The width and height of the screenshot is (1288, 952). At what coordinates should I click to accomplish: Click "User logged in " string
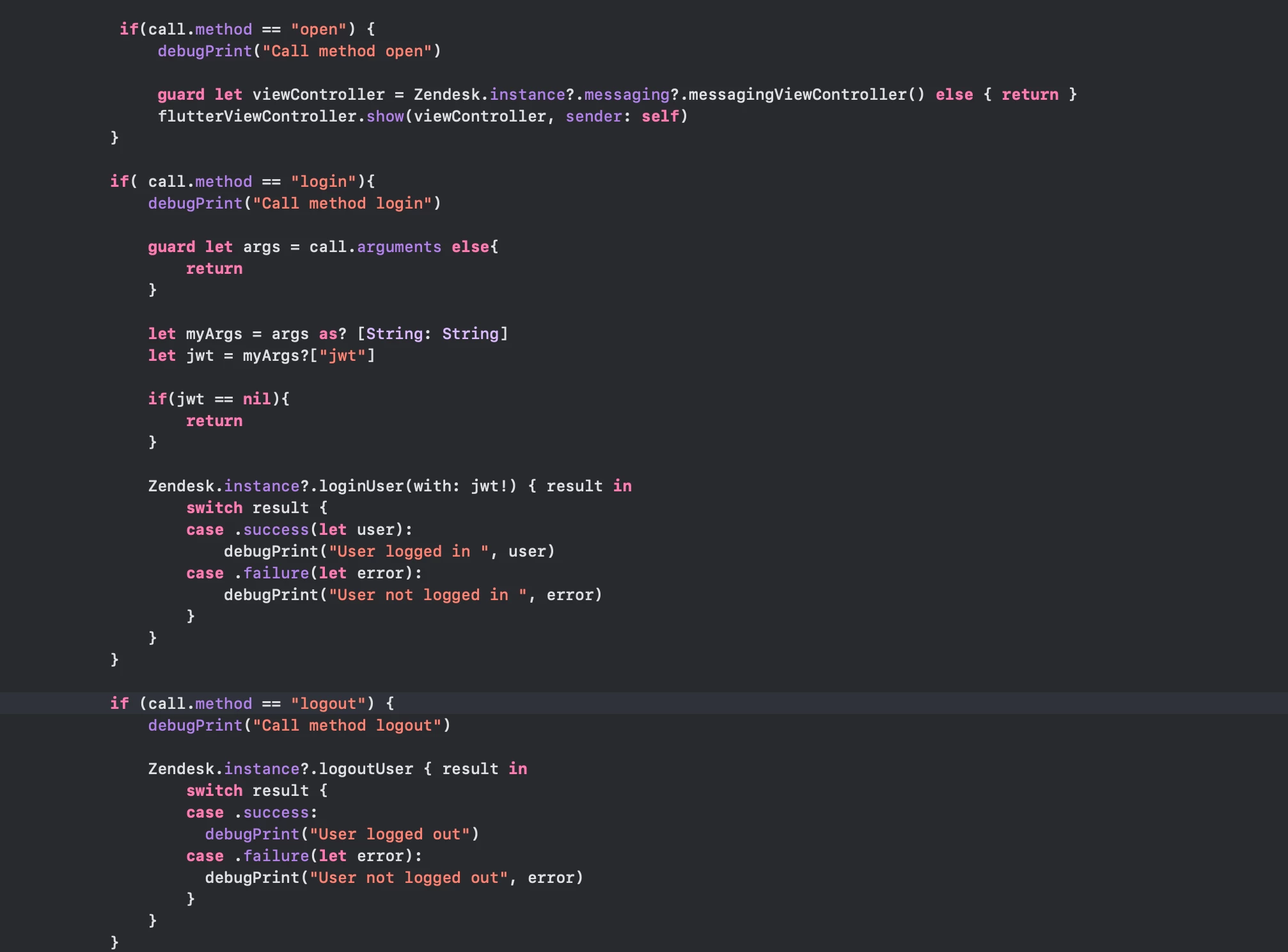point(409,551)
